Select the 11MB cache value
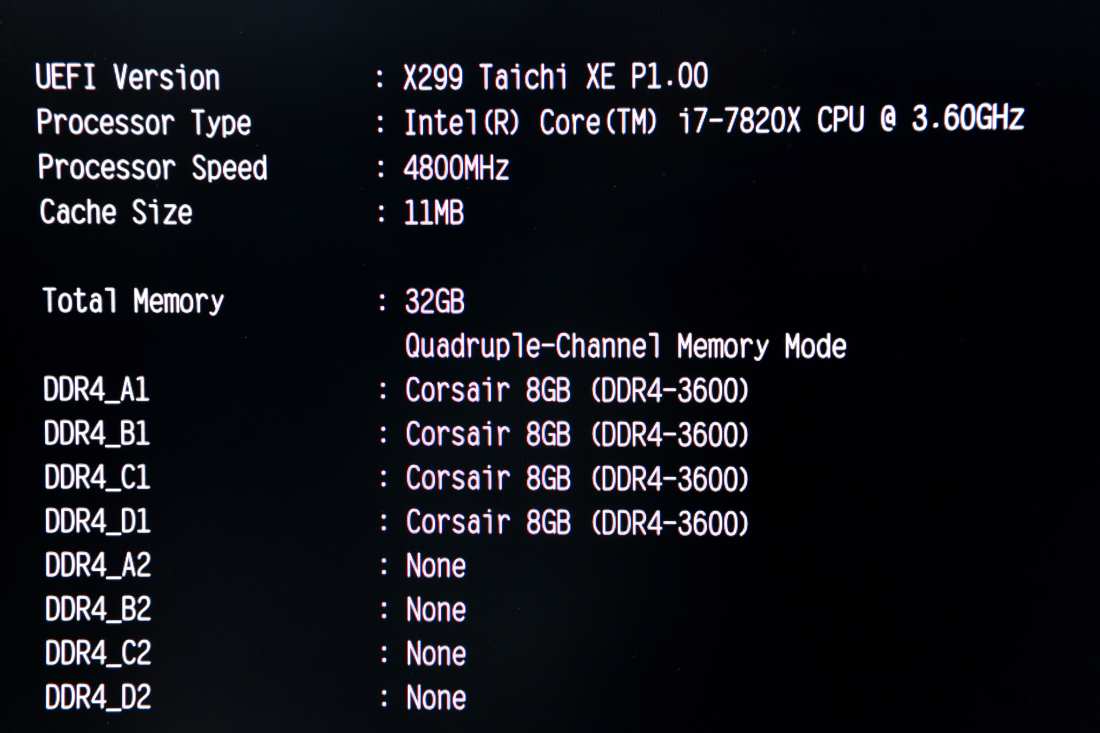Image resolution: width=1100 pixels, height=733 pixels. 434,212
